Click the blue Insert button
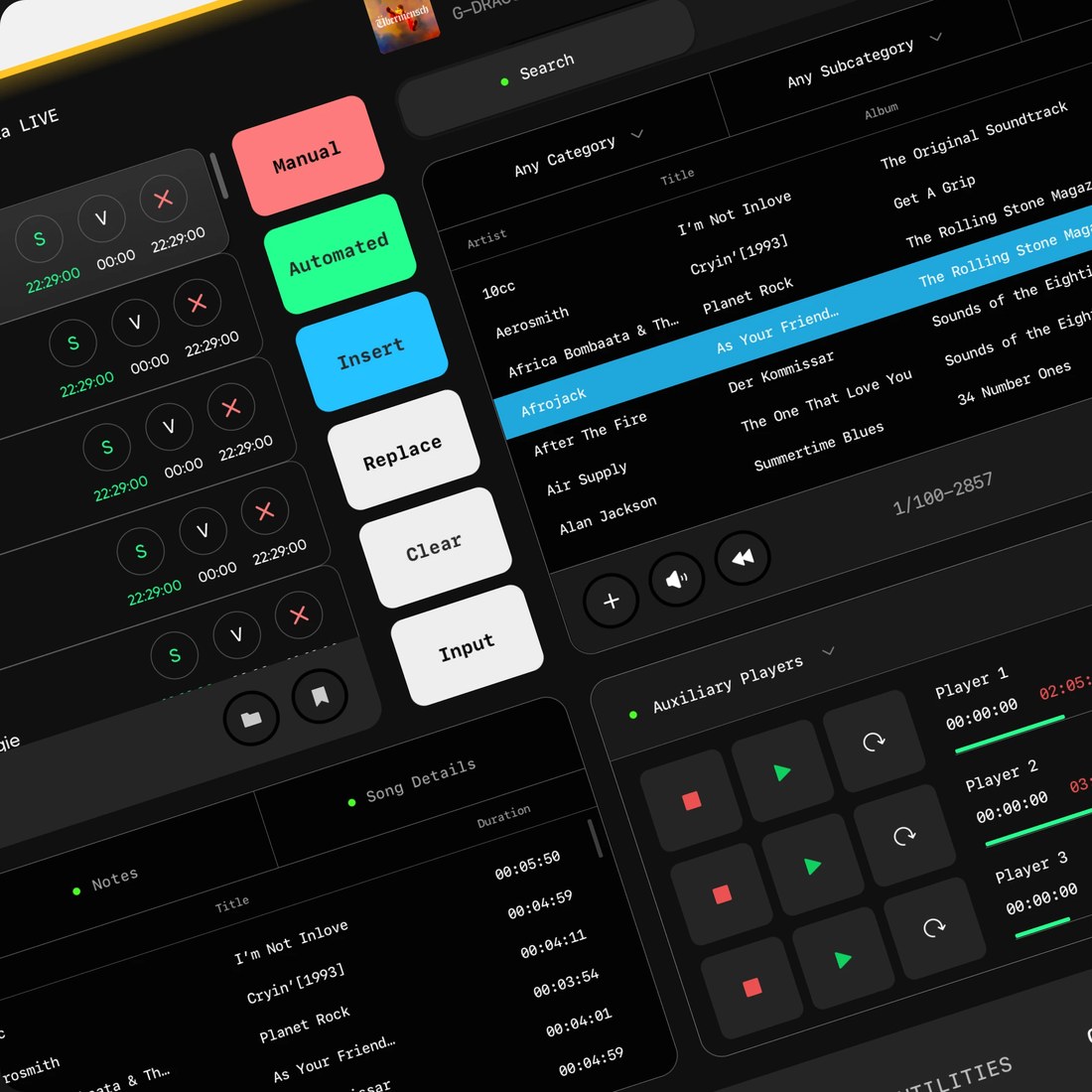The width and height of the screenshot is (1092, 1092). [x=372, y=351]
